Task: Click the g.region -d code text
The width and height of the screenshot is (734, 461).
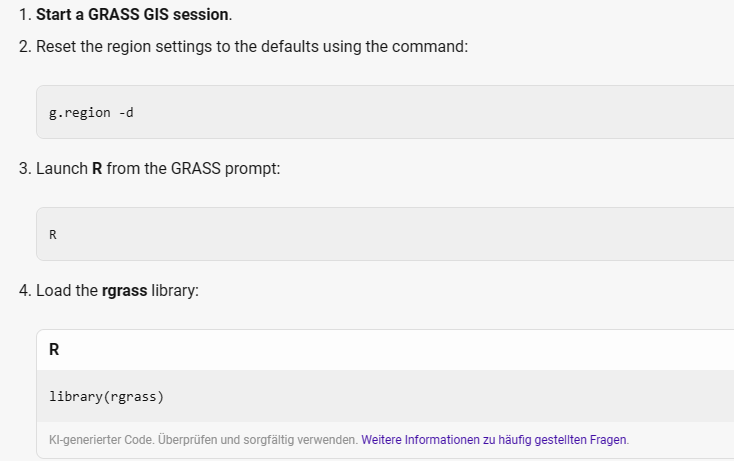Action: click(x=91, y=113)
